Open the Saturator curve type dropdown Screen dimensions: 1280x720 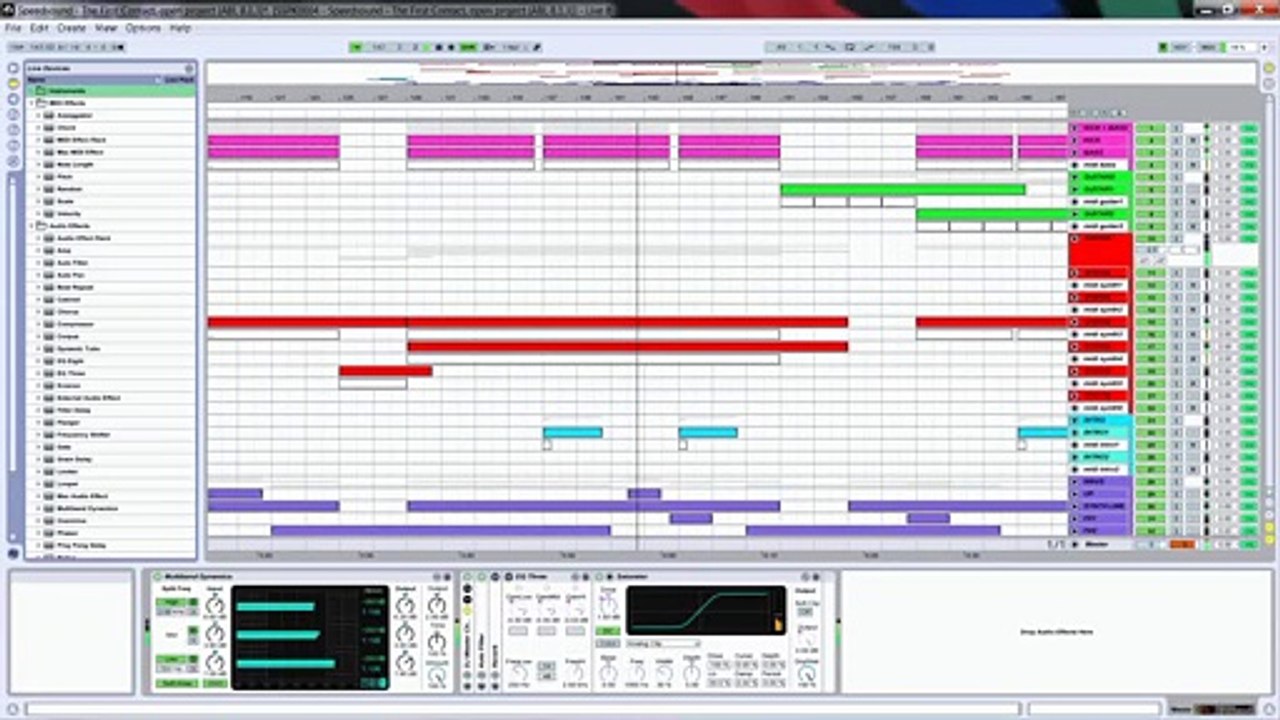[662, 644]
